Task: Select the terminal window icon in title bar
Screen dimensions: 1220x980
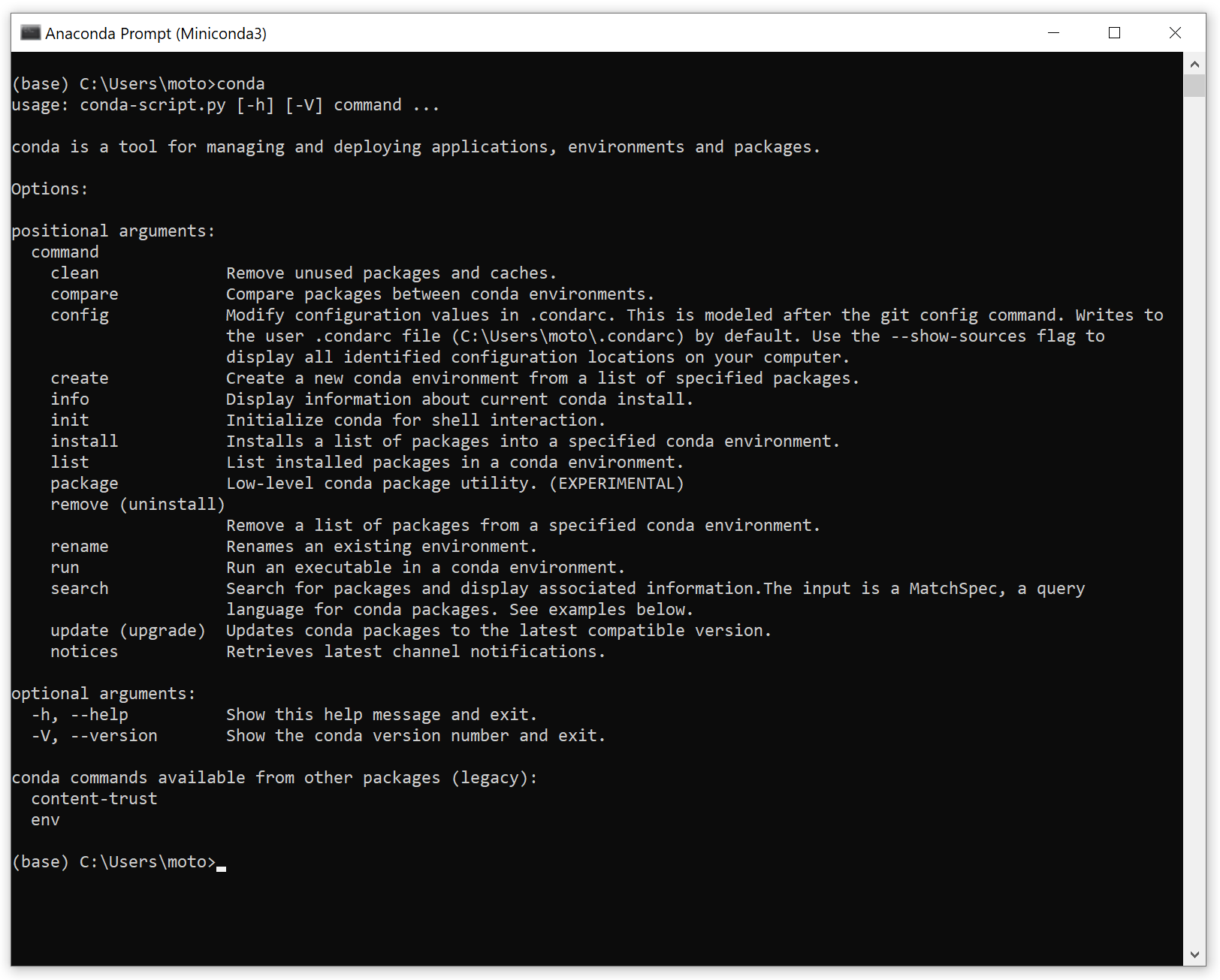Action: pyautogui.click(x=29, y=32)
